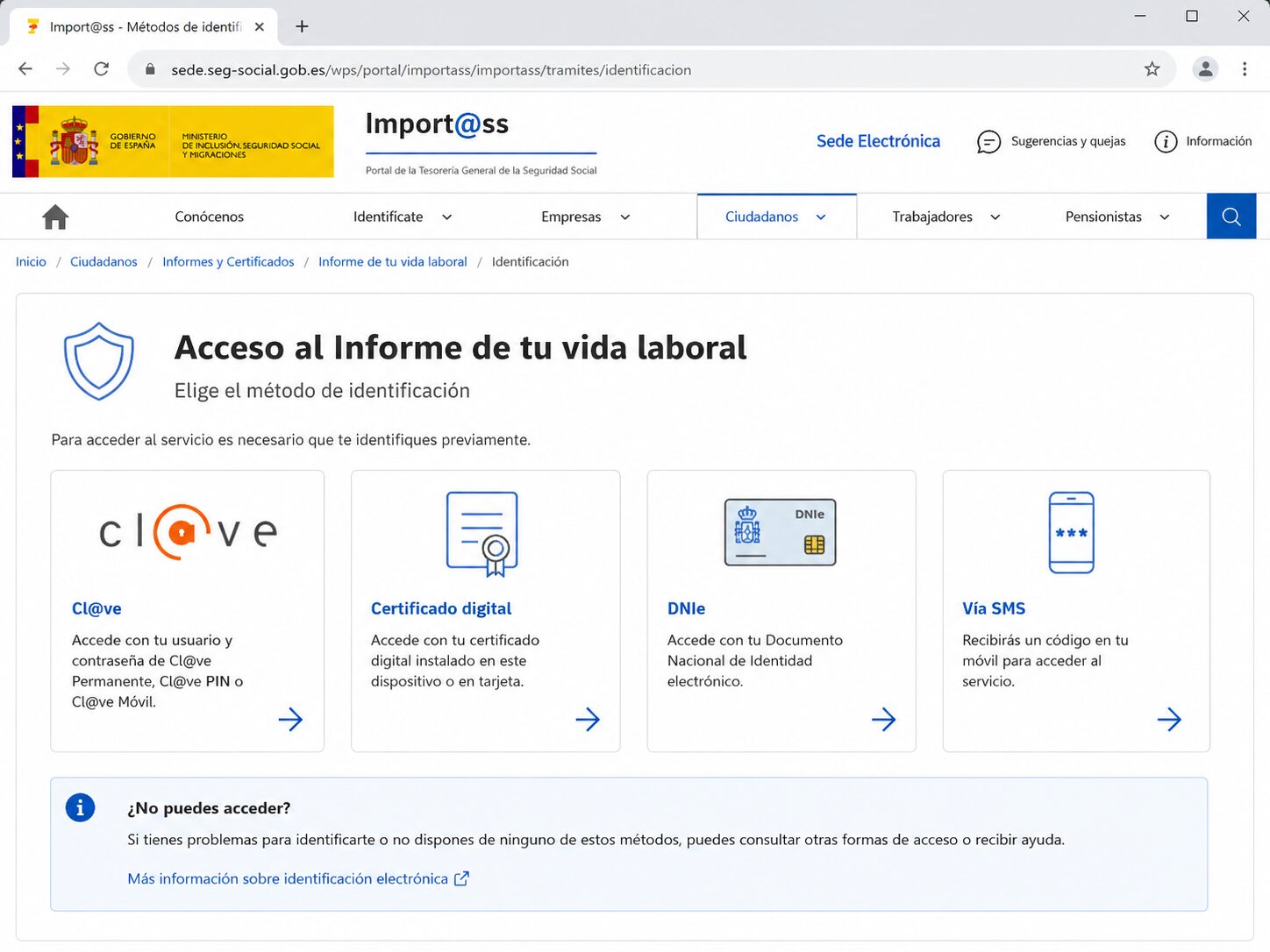Go to Inicio in the breadcrumb
The image size is (1270, 952).
[x=31, y=262]
